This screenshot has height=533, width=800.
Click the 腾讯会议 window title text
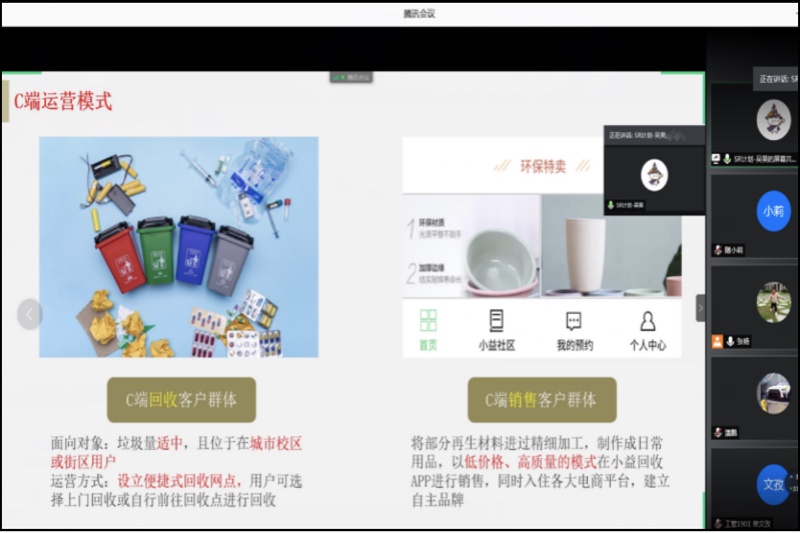click(x=419, y=14)
